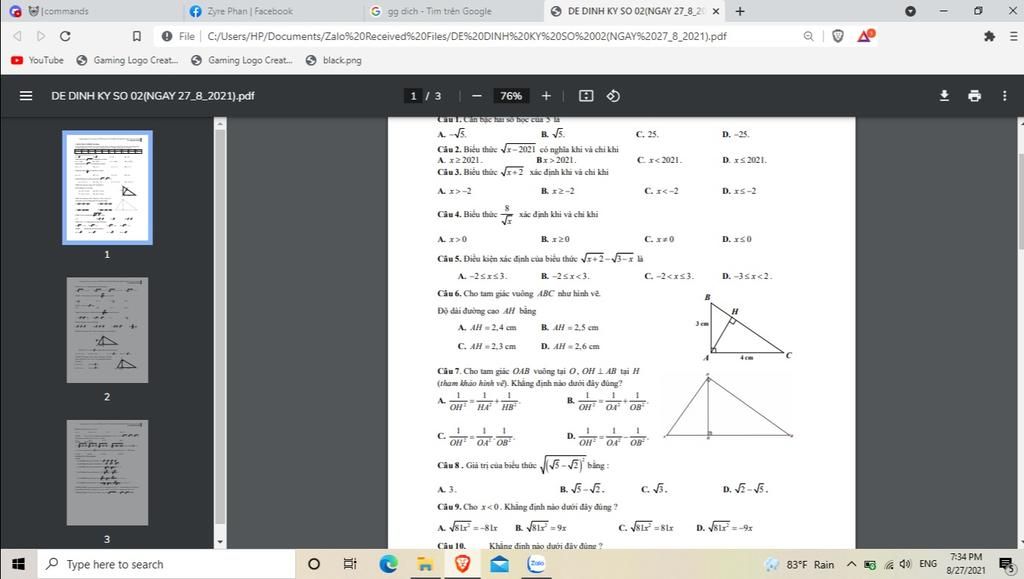Open the Windows Start menu
The height and width of the screenshot is (579, 1024).
(18, 564)
